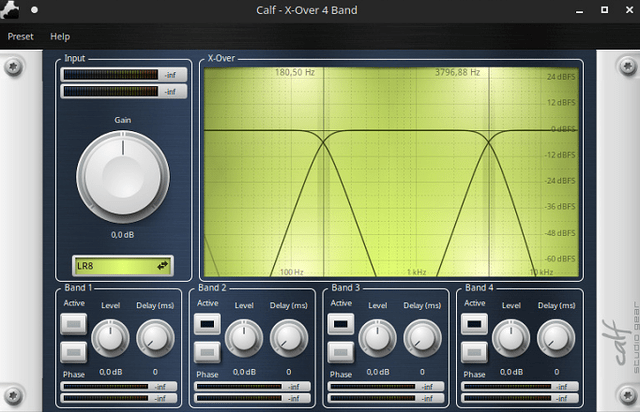
Task: Click Band 3 Delay value 0
Action: 422,372
